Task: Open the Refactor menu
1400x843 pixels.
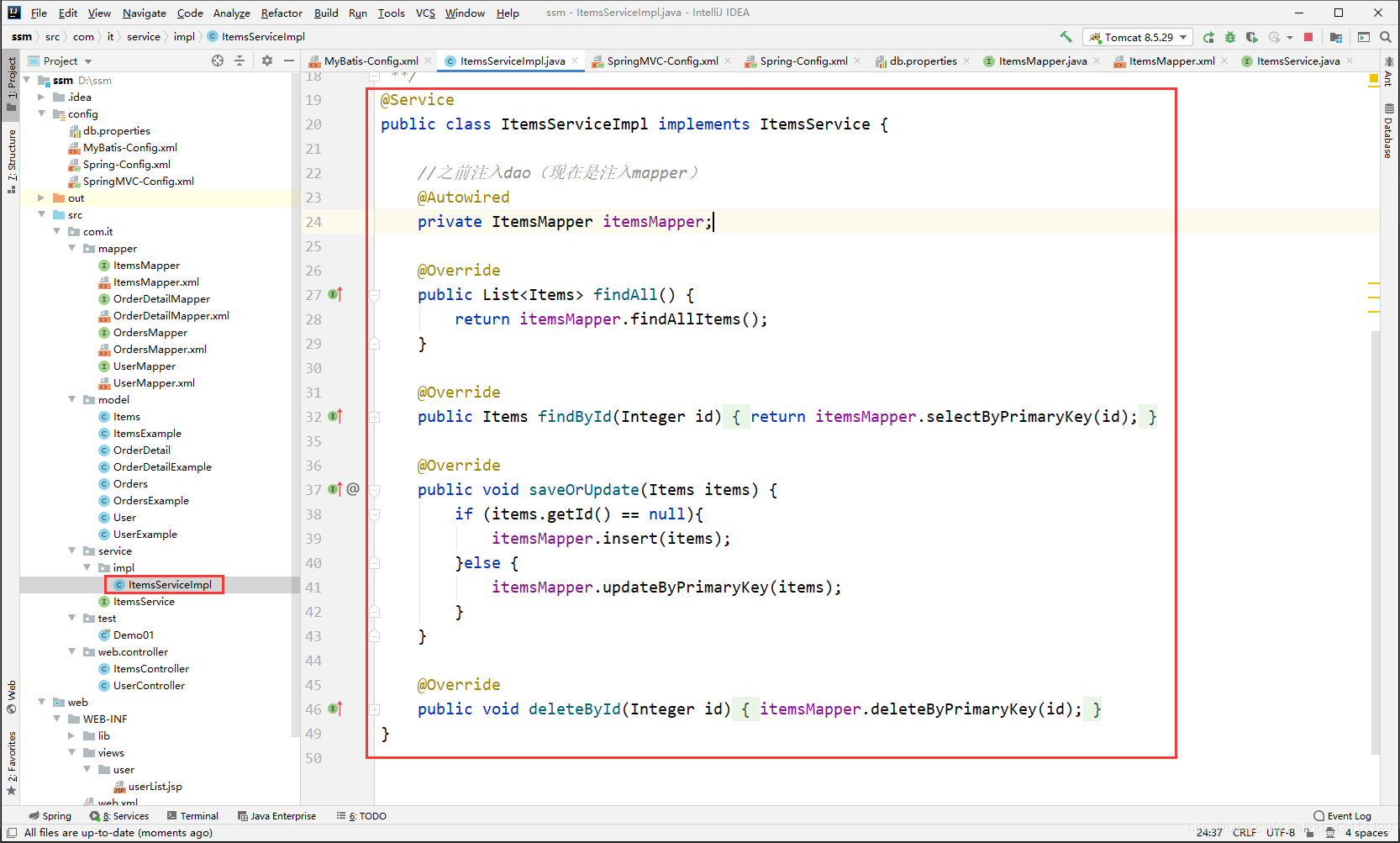Action: point(282,13)
